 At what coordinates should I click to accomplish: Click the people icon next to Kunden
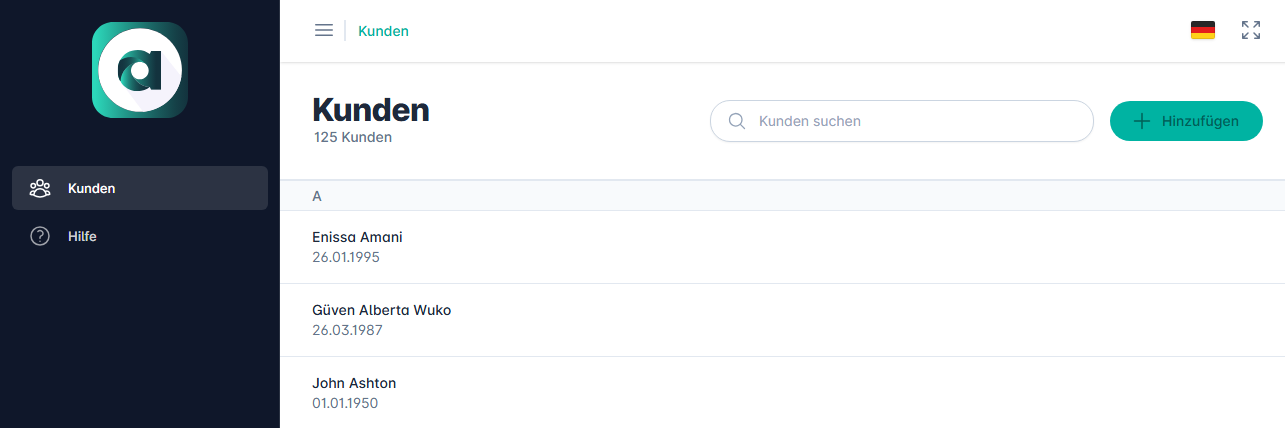pos(40,188)
